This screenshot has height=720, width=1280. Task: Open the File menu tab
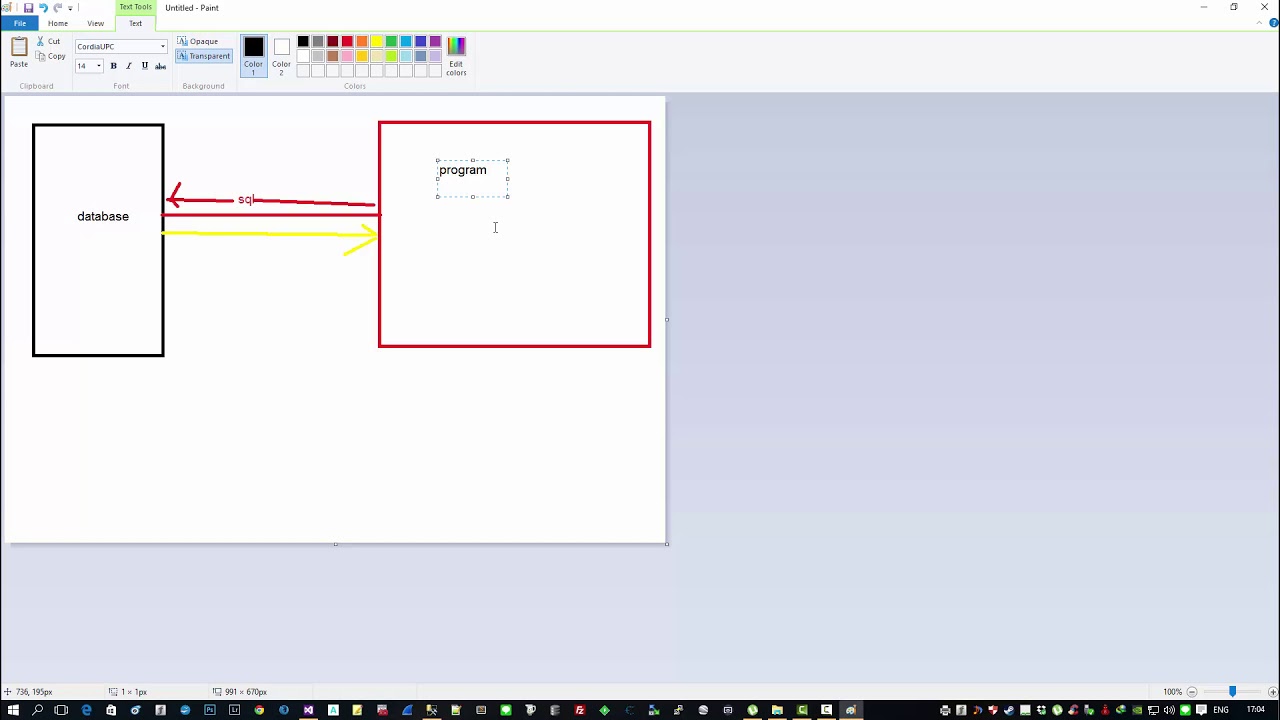pyautogui.click(x=20, y=23)
